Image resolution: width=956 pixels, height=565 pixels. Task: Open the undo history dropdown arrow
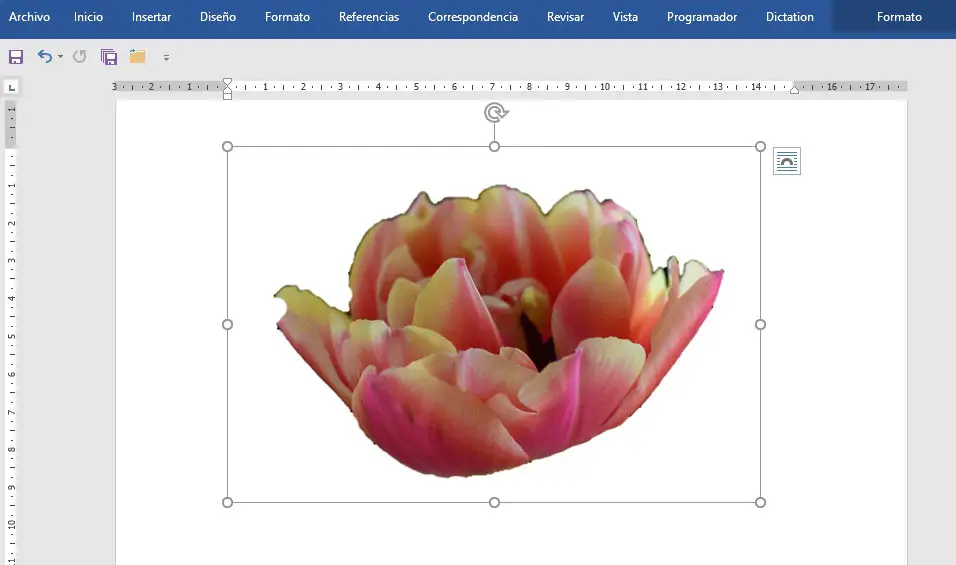[60, 57]
